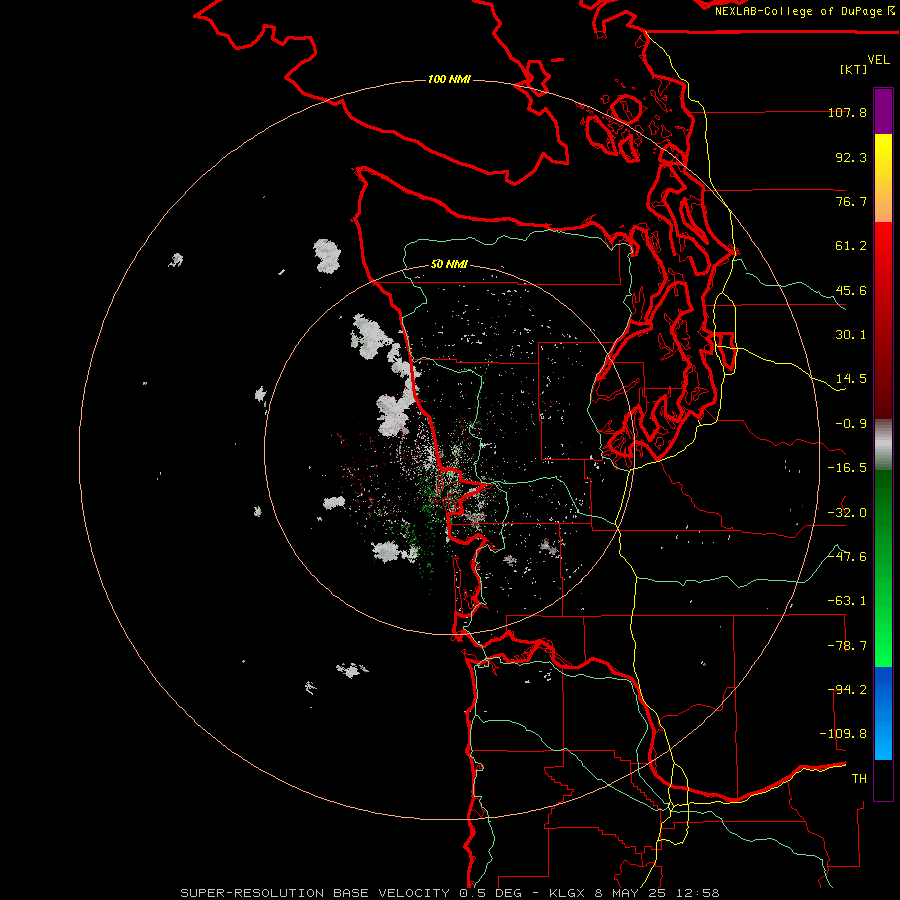The height and width of the screenshot is (900, 900).
Task: Click the -78.7 velocity scale value
Action: click(847, 646)
